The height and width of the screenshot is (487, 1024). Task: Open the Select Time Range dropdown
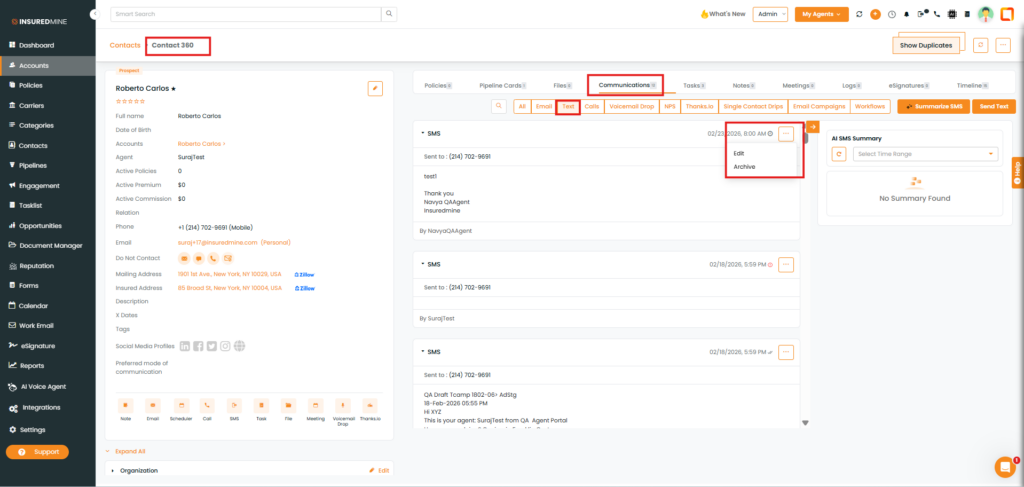pos(925,154)
